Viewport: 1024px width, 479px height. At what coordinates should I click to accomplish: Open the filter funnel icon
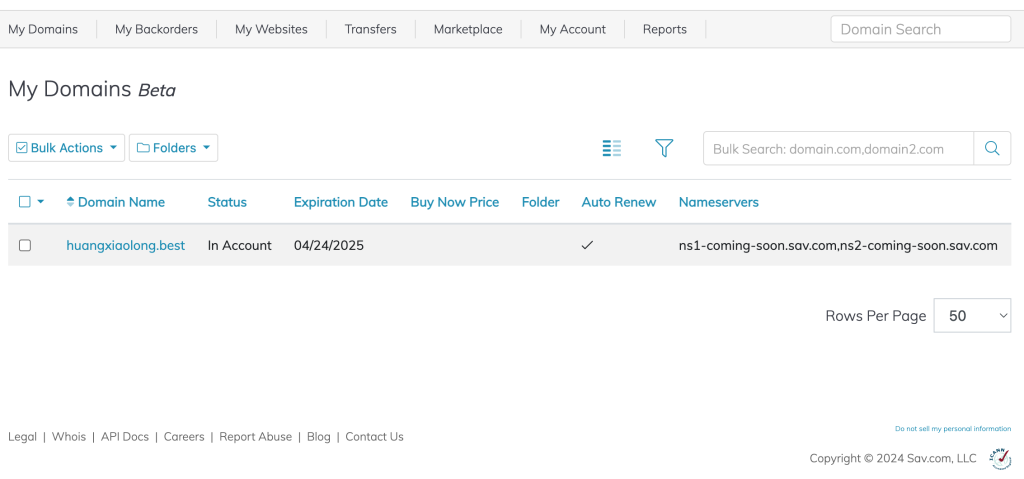(664, 148)
